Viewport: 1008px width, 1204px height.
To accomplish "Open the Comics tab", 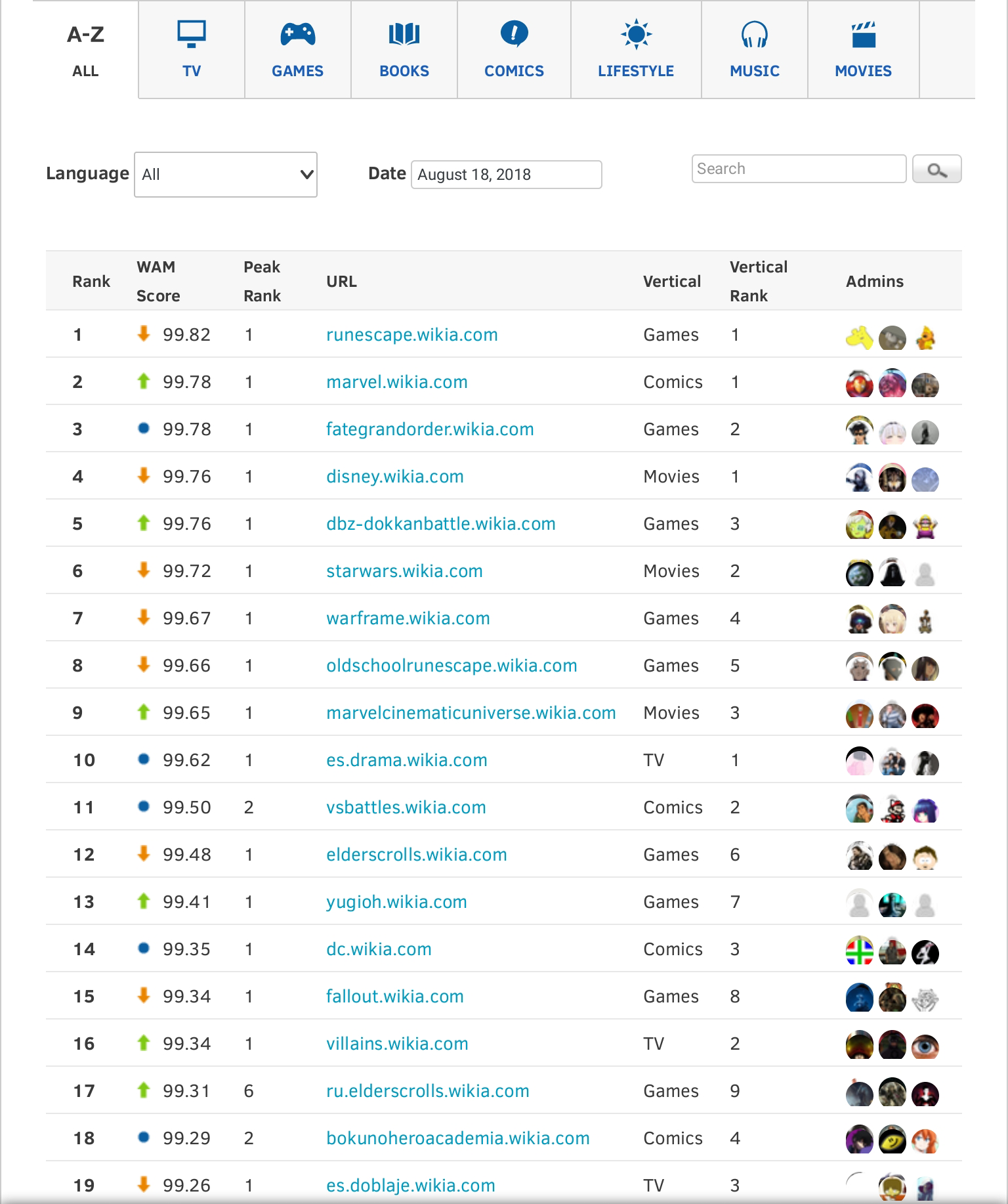I will tap(514, 50).
